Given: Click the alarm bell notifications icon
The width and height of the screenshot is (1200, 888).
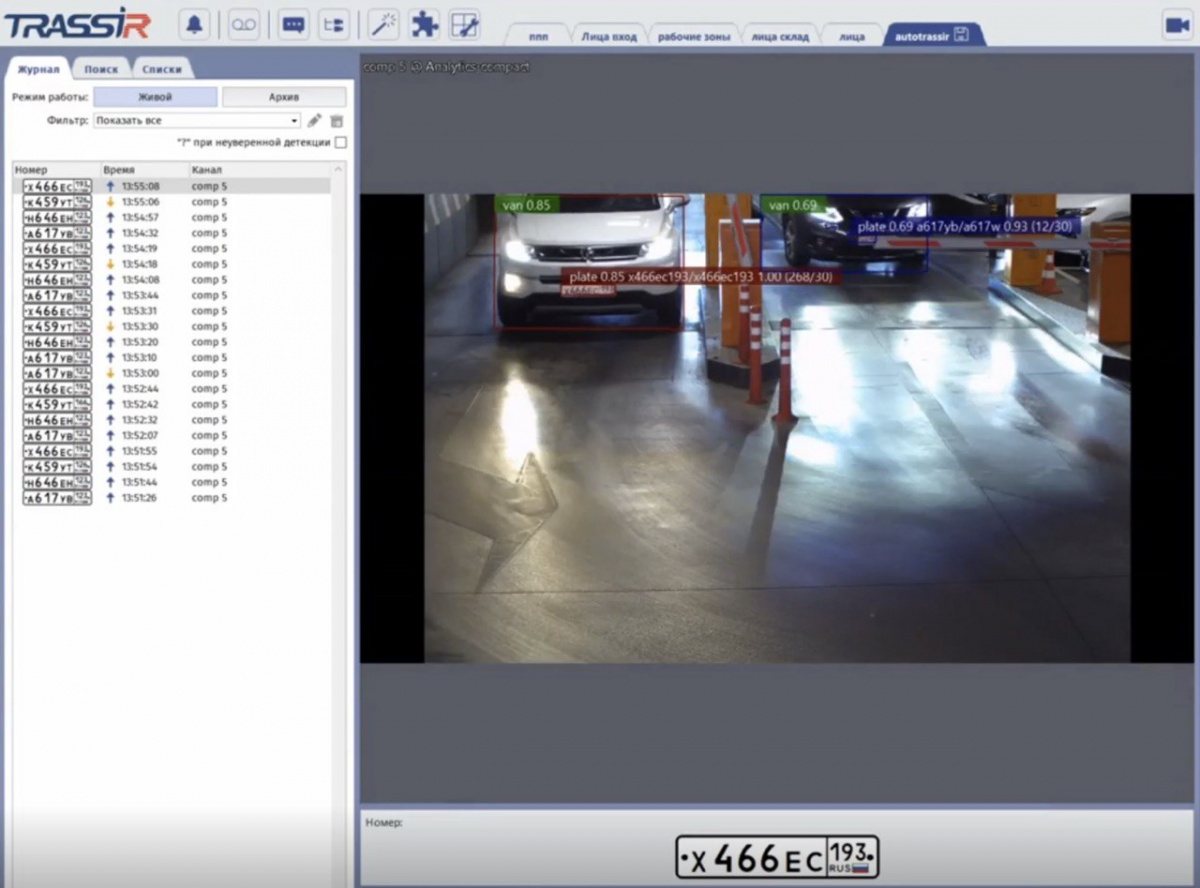Looking at the screenshot, I should 194,25.
